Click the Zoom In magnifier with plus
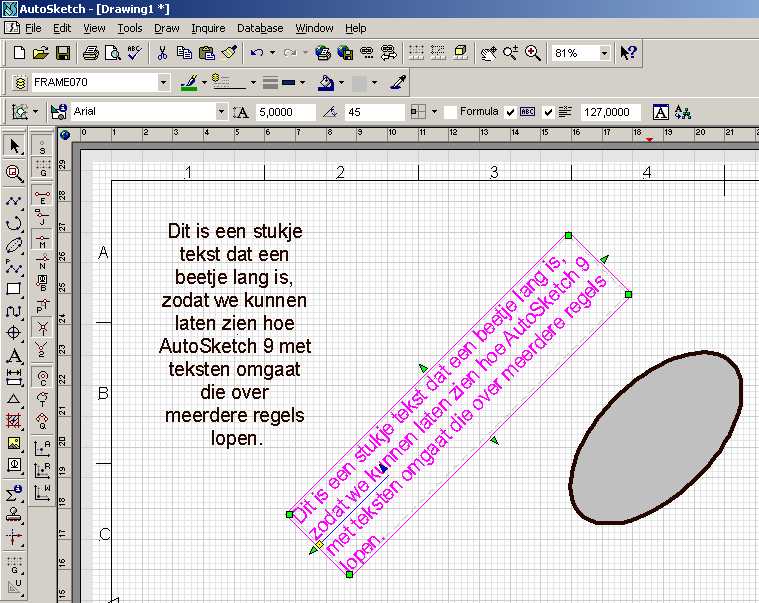 [x=533, y=53]
